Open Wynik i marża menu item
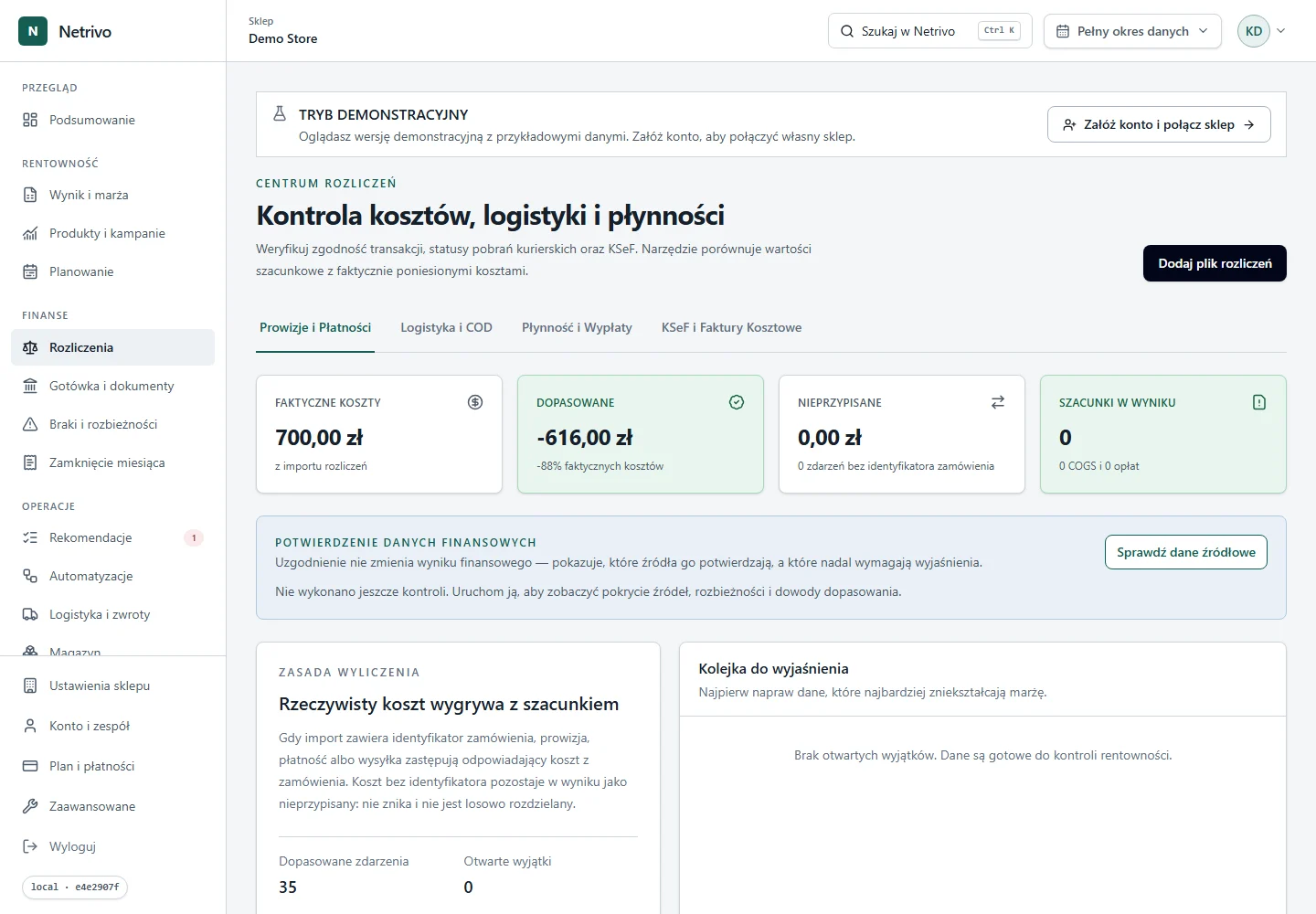 [112, 195]
